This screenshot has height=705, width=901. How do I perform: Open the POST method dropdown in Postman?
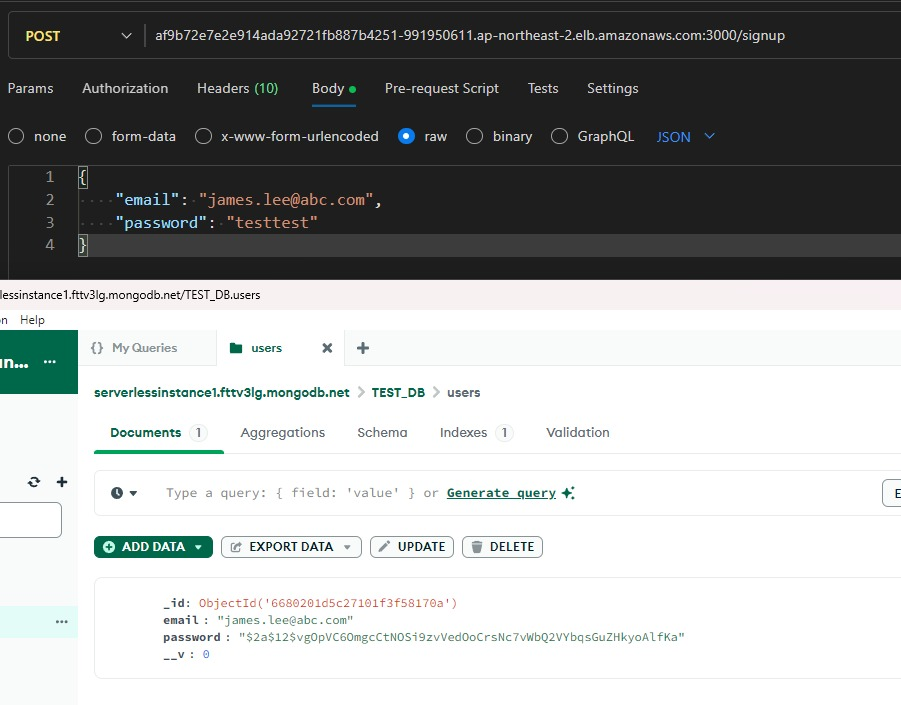pyautogui.click(x=78, y=36)
